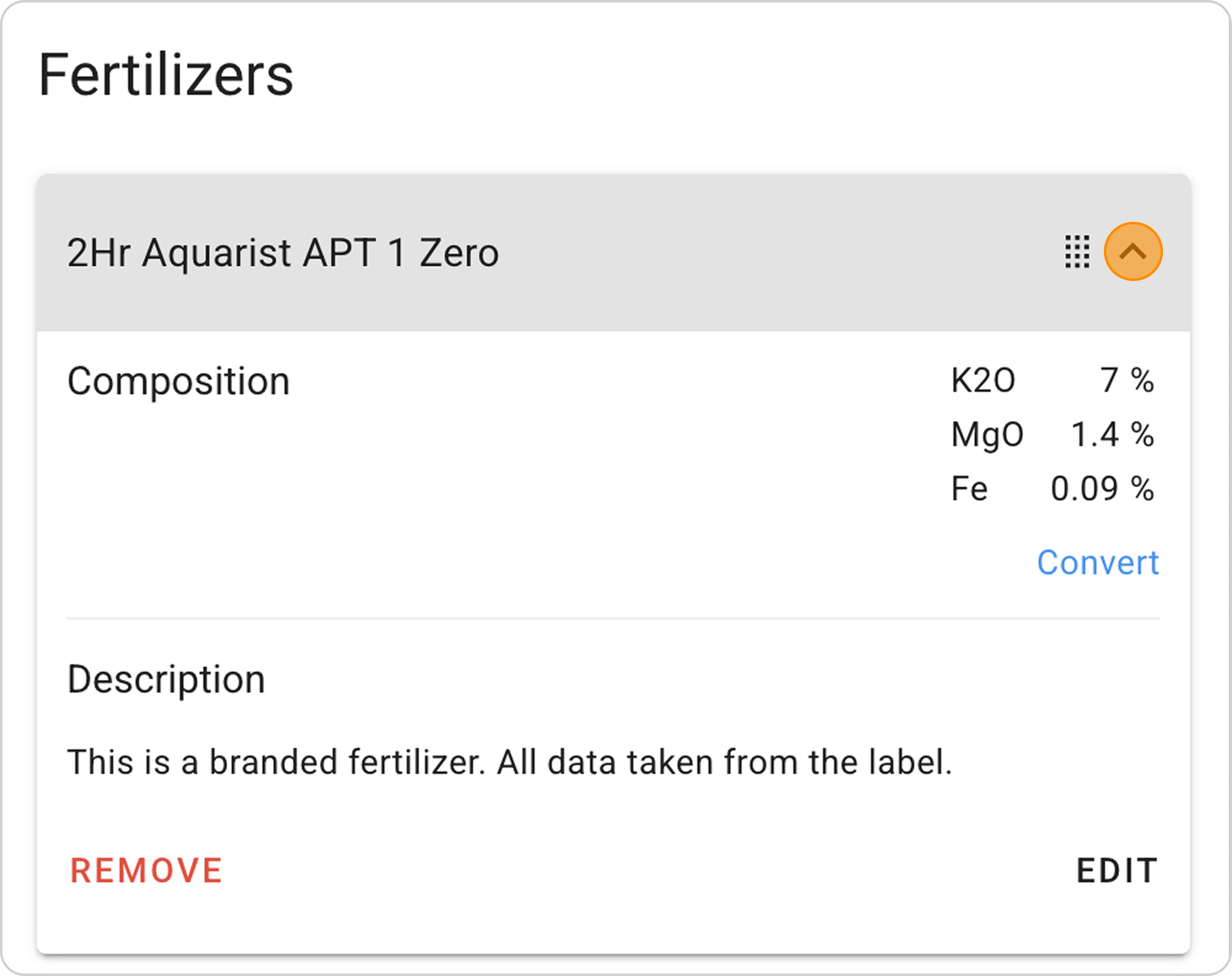Remove the 2Hr Aquarist fertilizer
Screen dimensions: 1232x976
pyautogui.click(x=146, y=871)
